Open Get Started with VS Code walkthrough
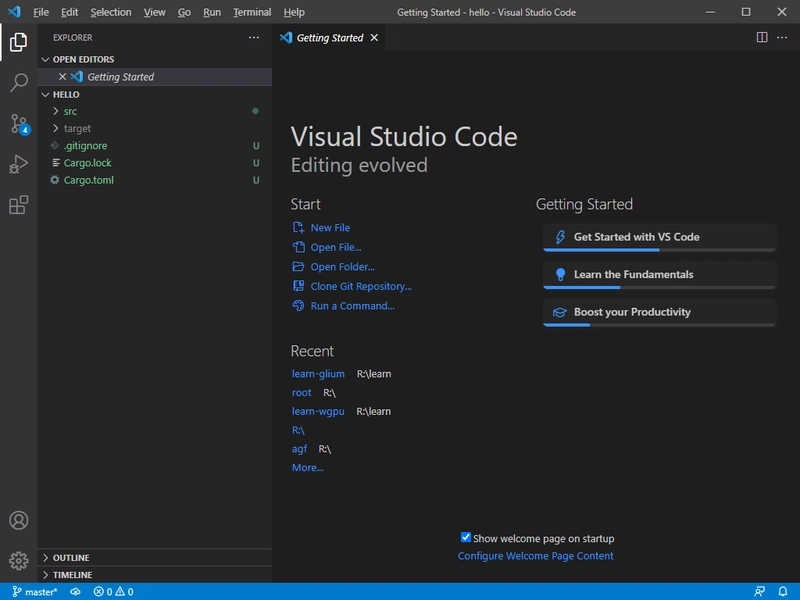800x600 pixels. (x=659, y=237)
